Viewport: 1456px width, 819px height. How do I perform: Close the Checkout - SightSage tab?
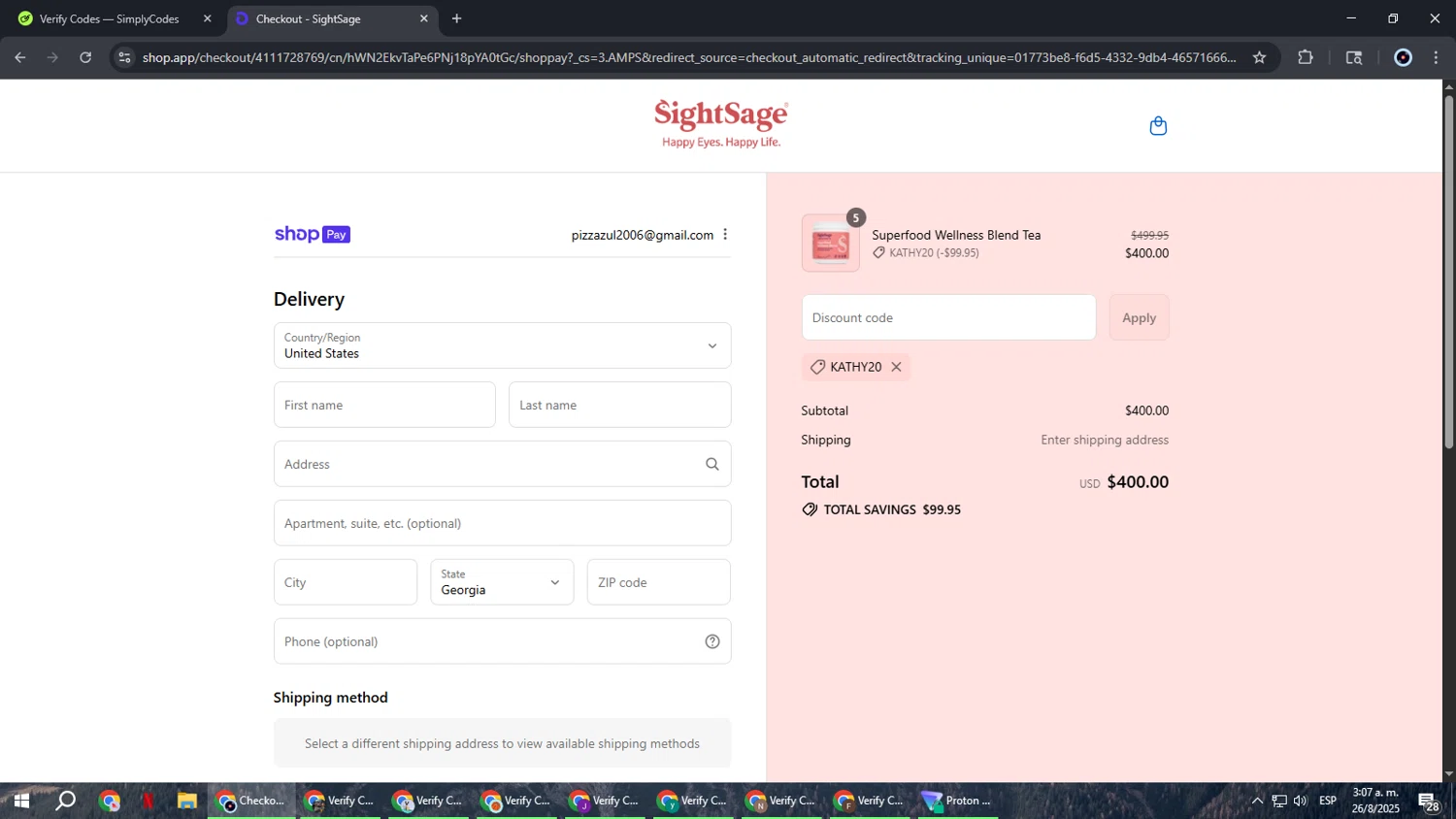[x=424, y=18]
